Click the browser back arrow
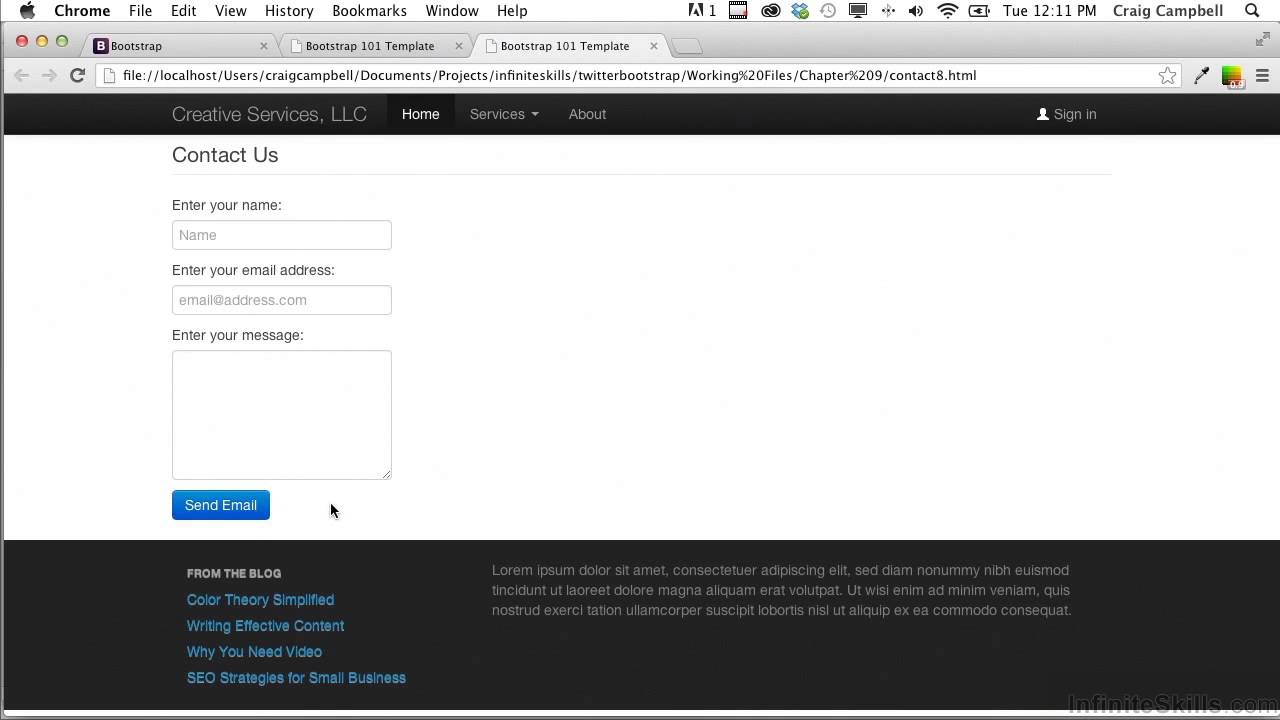The image size is (1280, 720). point(21,75)
